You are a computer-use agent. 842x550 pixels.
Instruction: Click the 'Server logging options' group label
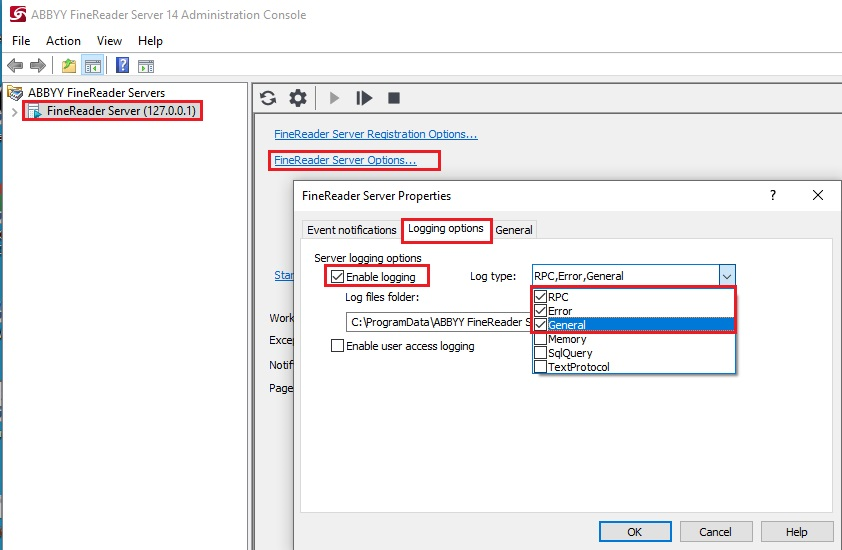point(368,258)
